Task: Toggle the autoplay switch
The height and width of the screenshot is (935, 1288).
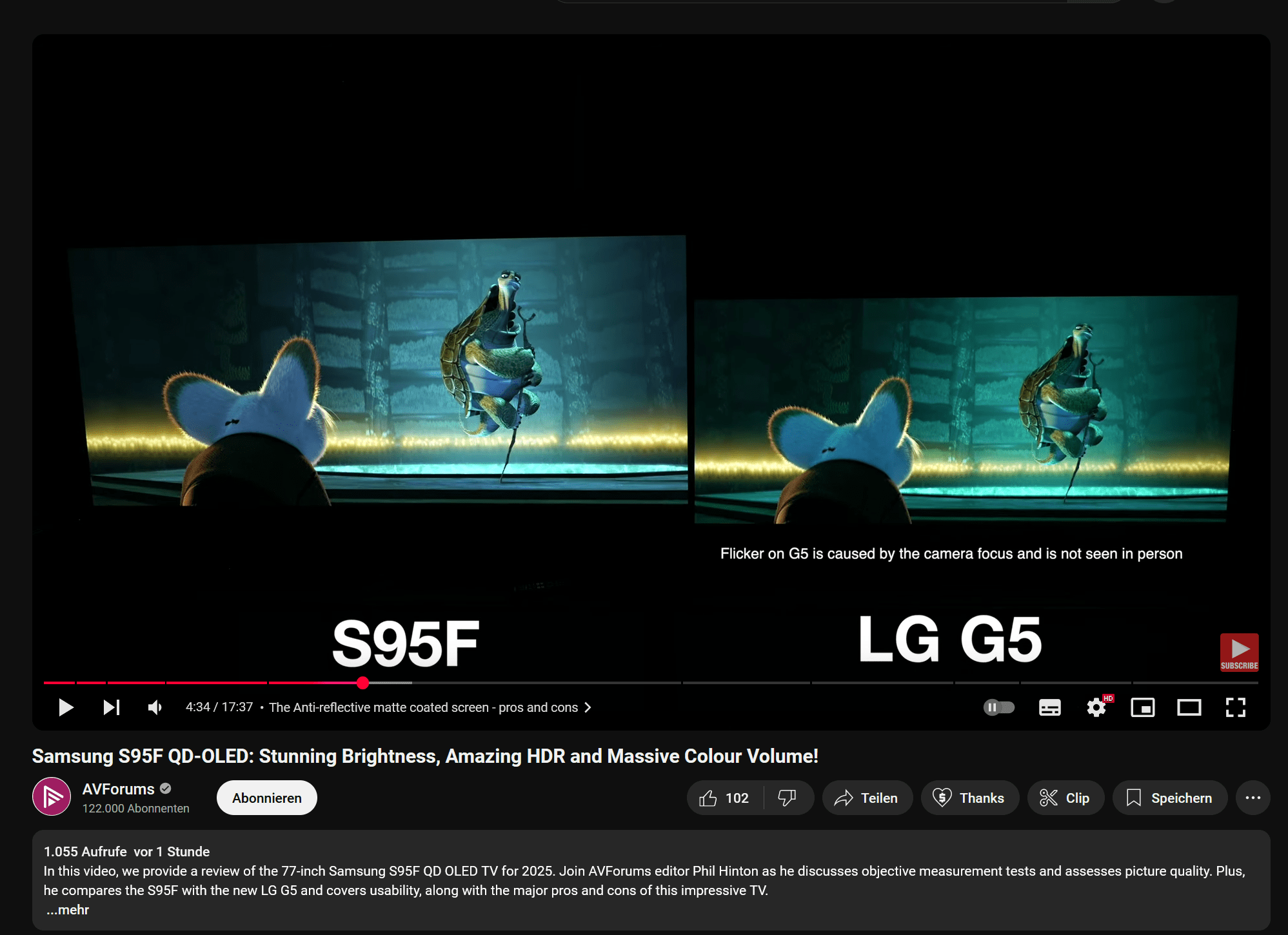Action: click(x=999, y=707)
